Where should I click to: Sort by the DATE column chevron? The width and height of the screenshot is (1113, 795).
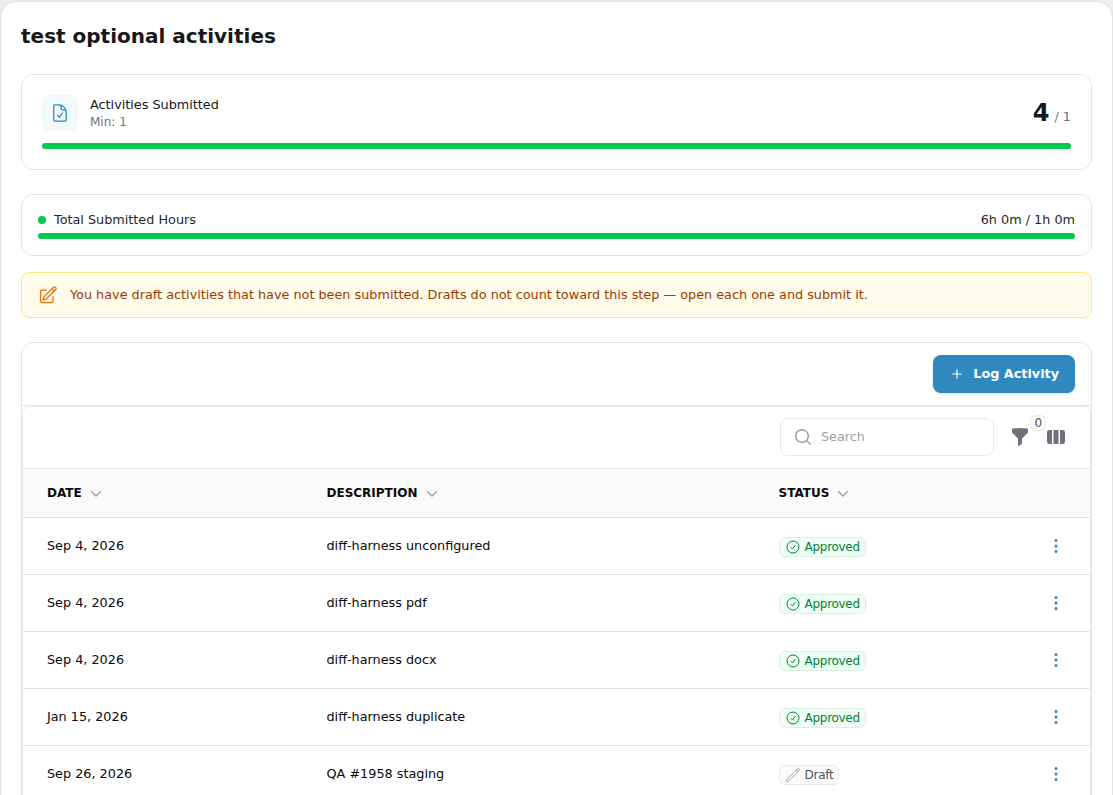tap(96, 493)
